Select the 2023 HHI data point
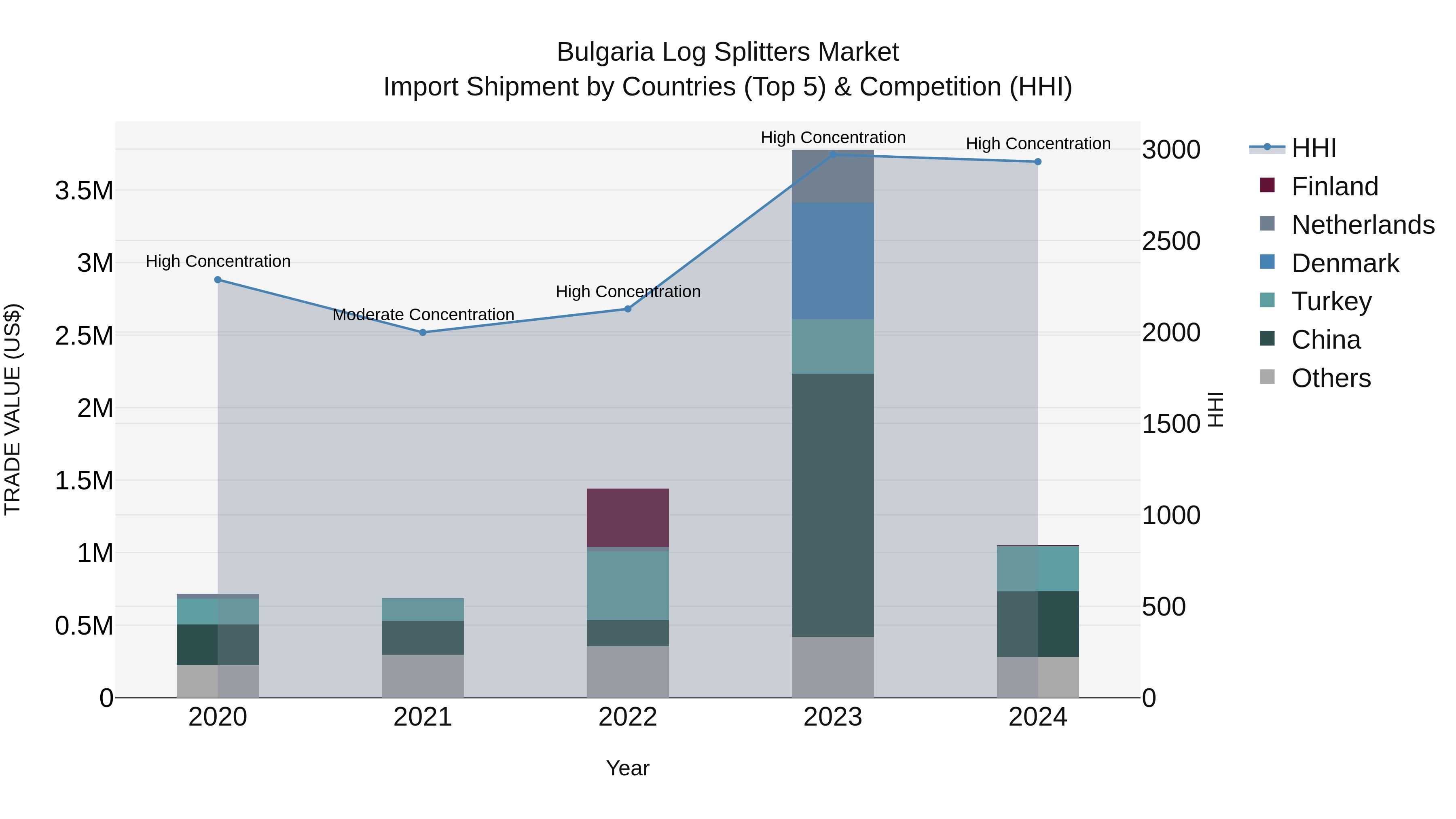 833,155
